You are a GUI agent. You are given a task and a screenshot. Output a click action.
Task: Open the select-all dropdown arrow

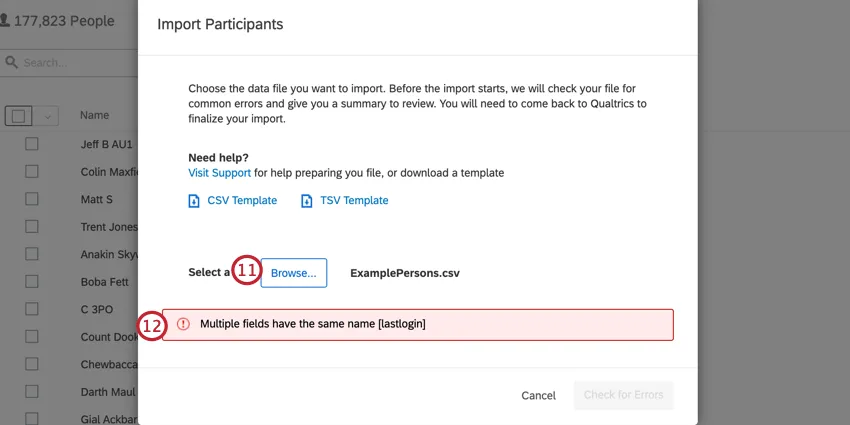(47, 116)
